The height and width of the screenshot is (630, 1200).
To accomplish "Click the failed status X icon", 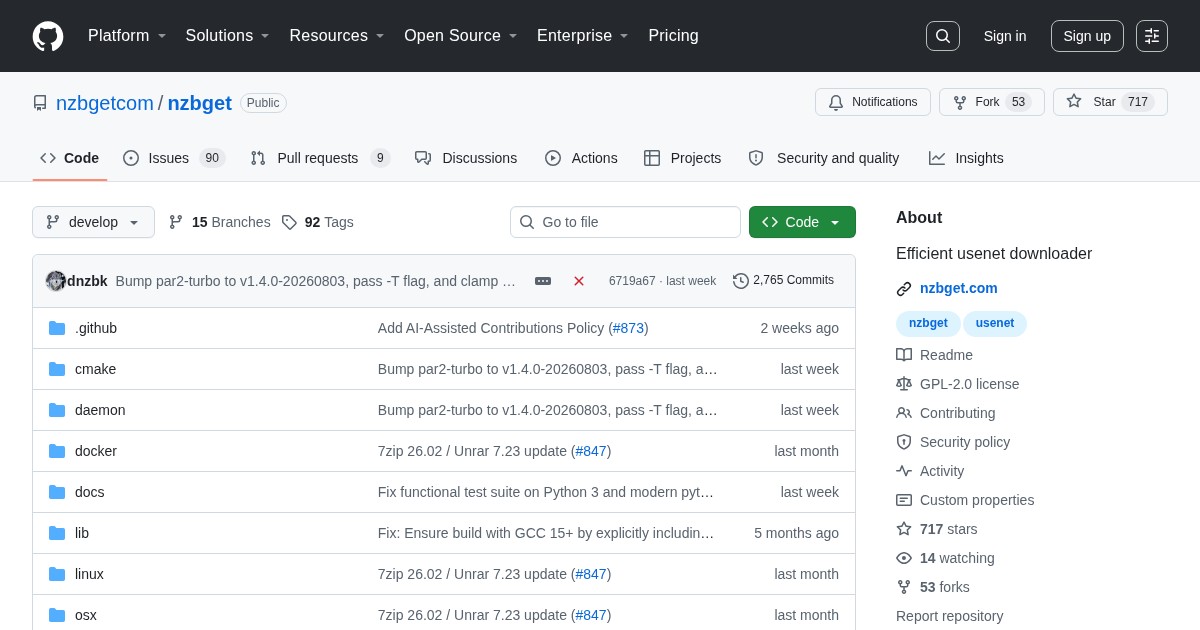I will click(579, 281).
